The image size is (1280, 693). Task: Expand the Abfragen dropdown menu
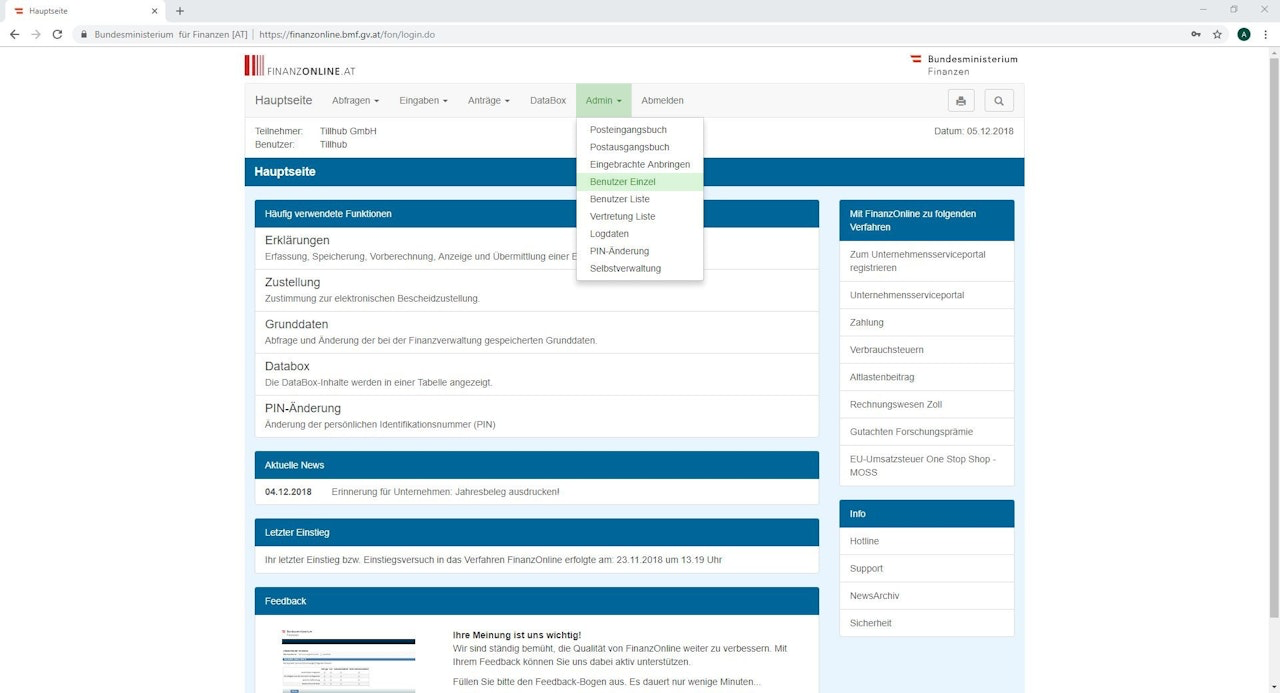click(355, 101)
